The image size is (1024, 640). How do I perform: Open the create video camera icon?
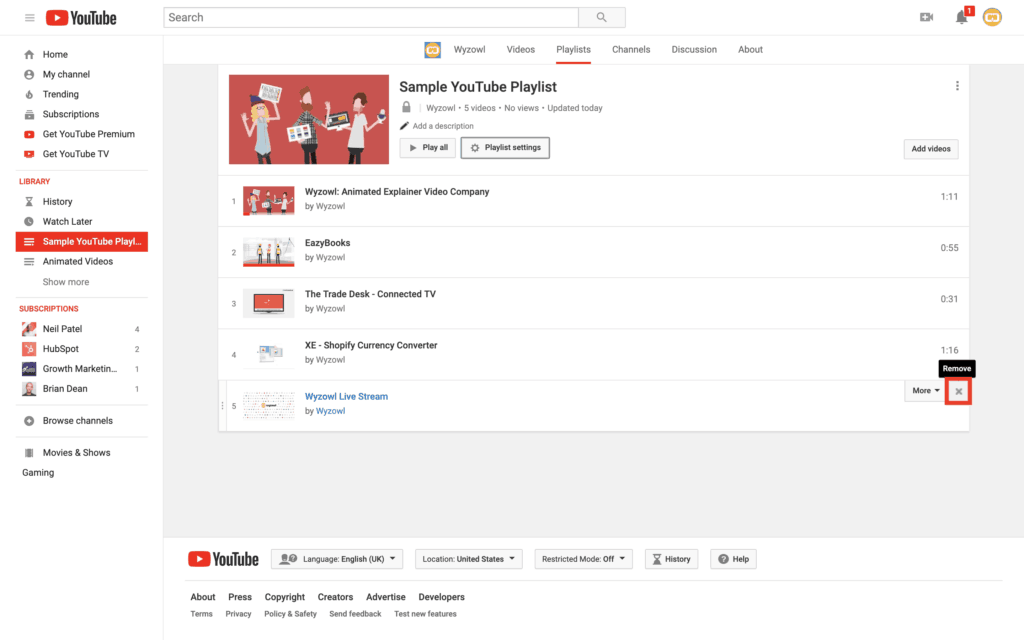point(926,17)
